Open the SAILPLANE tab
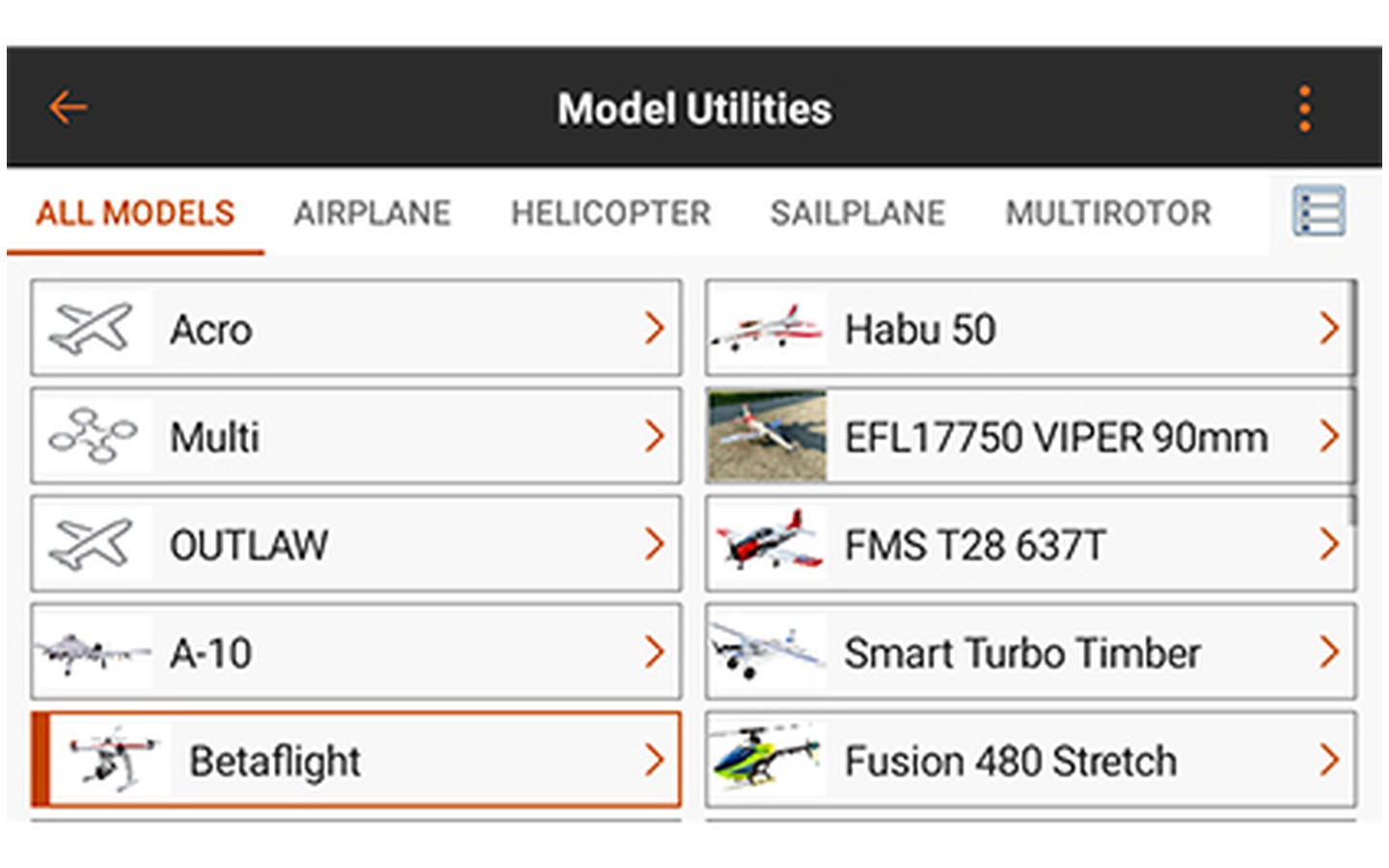Viewport: 1389px width, 868px height. [858, 213]
